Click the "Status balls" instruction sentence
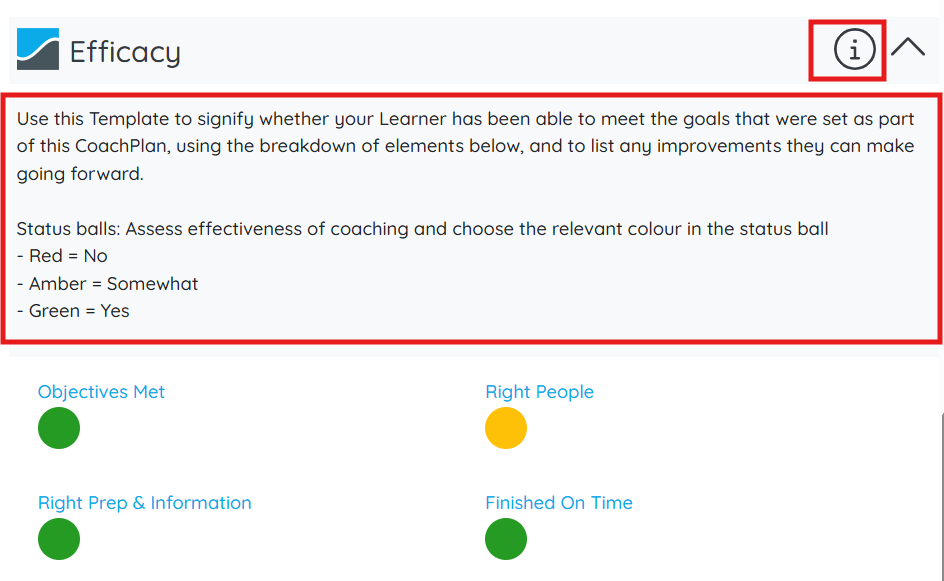The height and width of the screenshot is (581, 944). pyautogui.click(x=422, y=229)
